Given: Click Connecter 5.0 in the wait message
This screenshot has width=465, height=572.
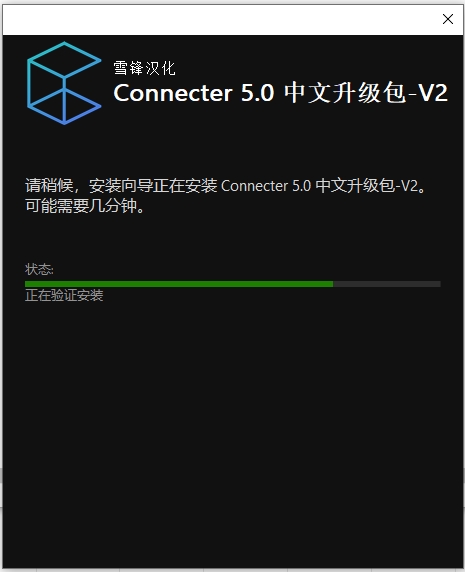Looking at the screenshot, I should [x=266, y=186].
